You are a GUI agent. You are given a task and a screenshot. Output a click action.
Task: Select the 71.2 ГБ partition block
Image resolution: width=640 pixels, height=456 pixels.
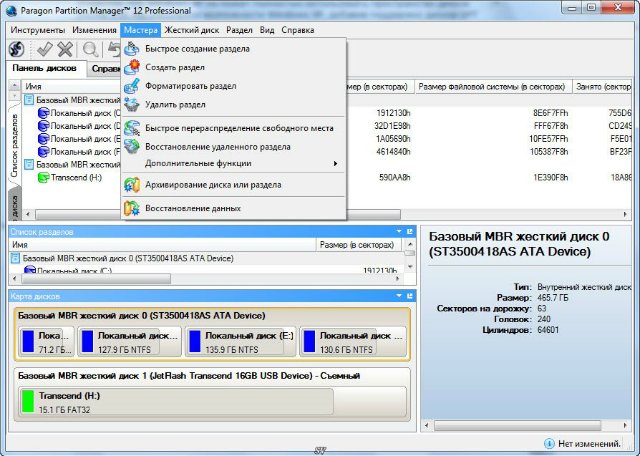pyautogui.click(x=47, y=342)
